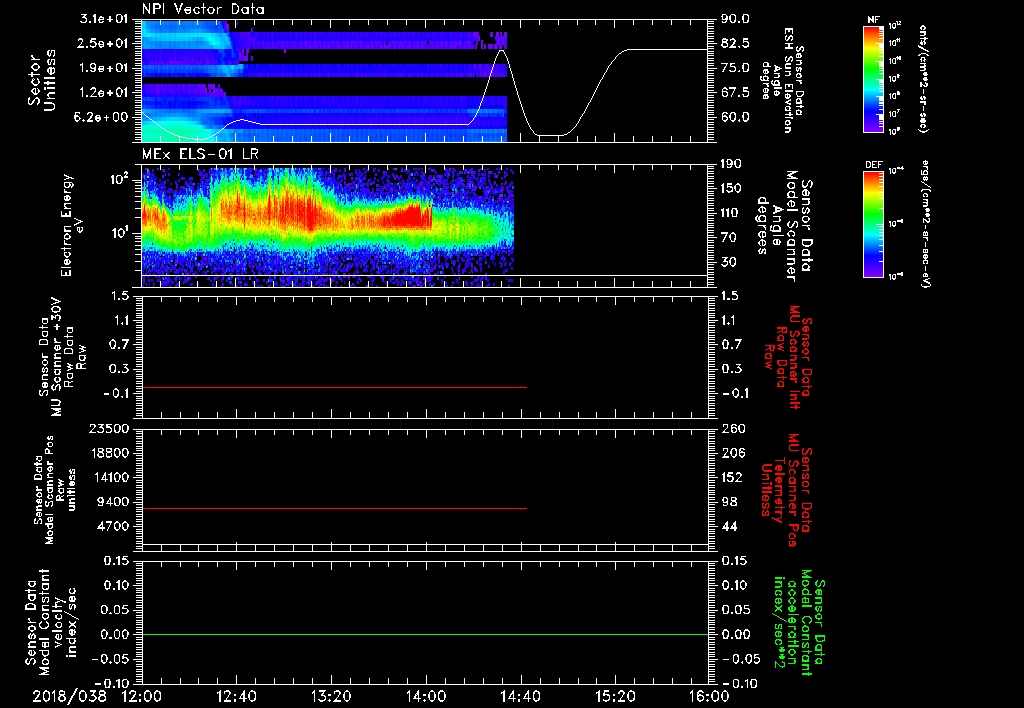Image resolution: width=1024 pixels, height=708 pixels.
Task: Click the red 'MU Scanner Pos Telemetry' label
Action: coord(787,490)
